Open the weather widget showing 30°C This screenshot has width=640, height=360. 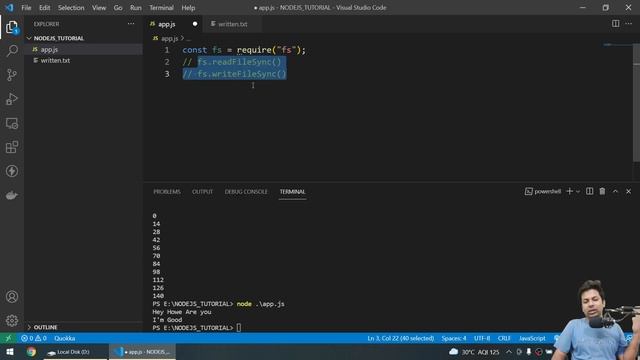474,352
